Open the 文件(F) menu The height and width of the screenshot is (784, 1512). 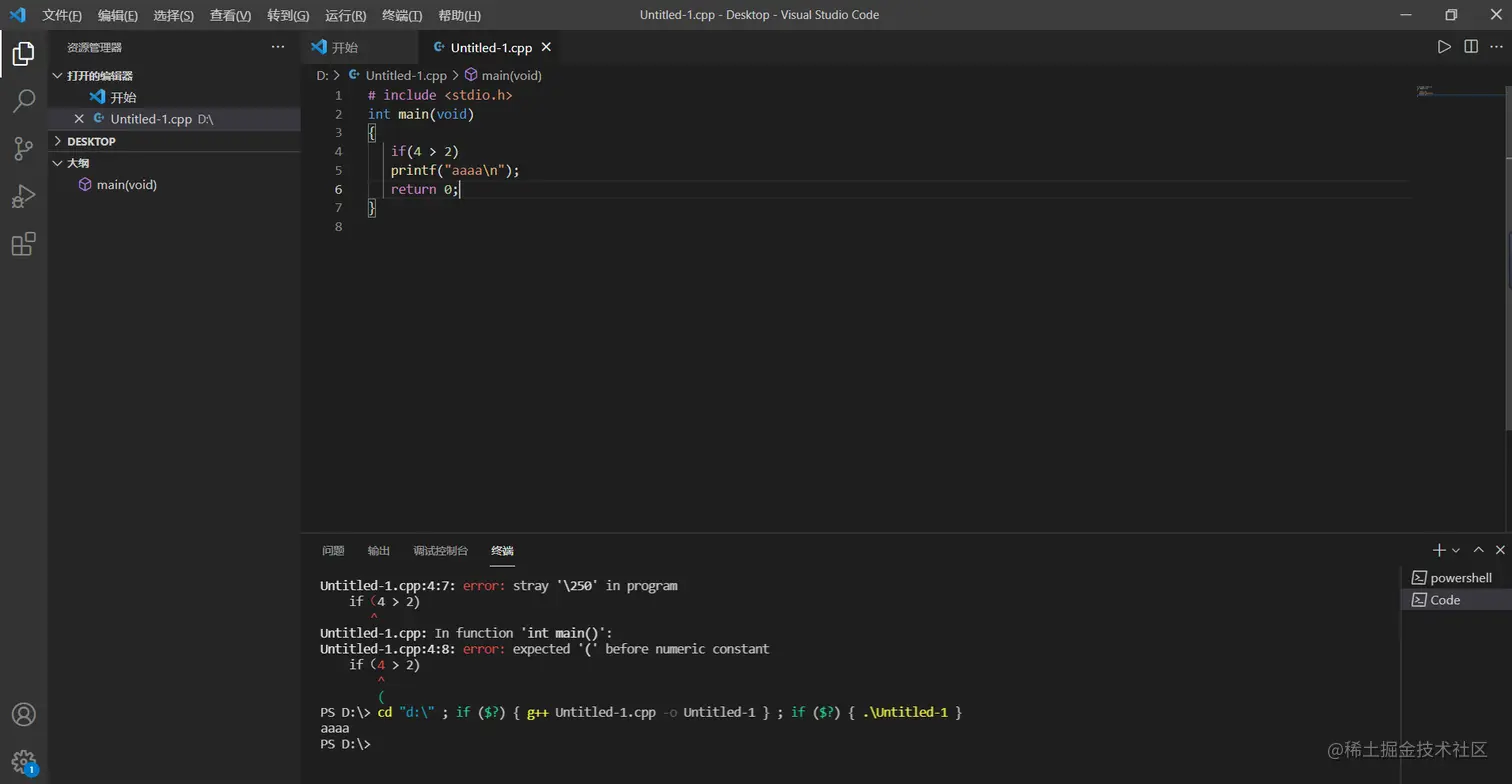click(62, 15)
